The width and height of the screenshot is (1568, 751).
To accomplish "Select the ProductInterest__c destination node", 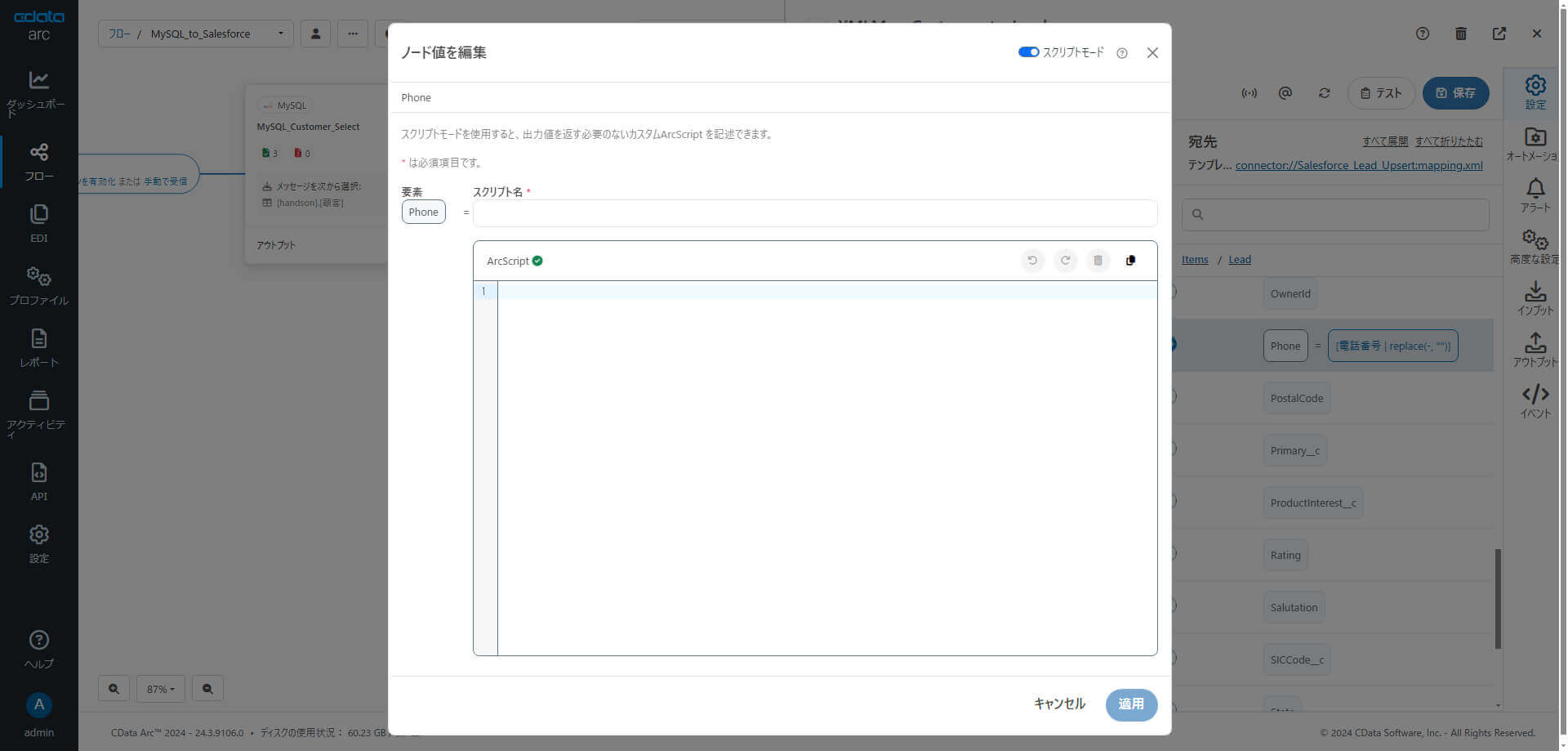I will click(x=1313, y=503).
